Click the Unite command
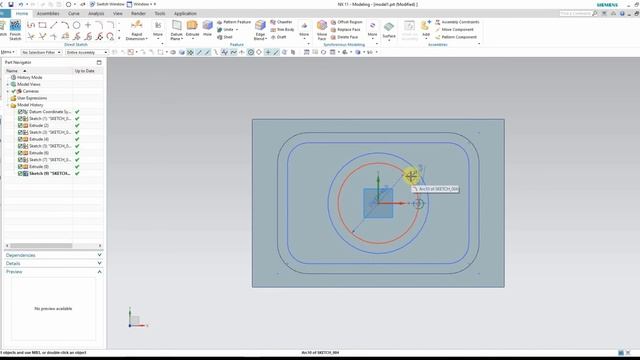This screenshot has width=640, height=360. [228, 29]
